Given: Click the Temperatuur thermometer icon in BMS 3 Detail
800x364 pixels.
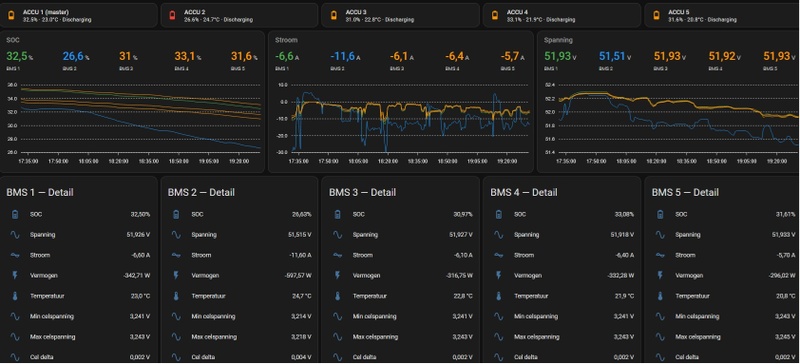Looking at the screenshot, I should point(337,296).
